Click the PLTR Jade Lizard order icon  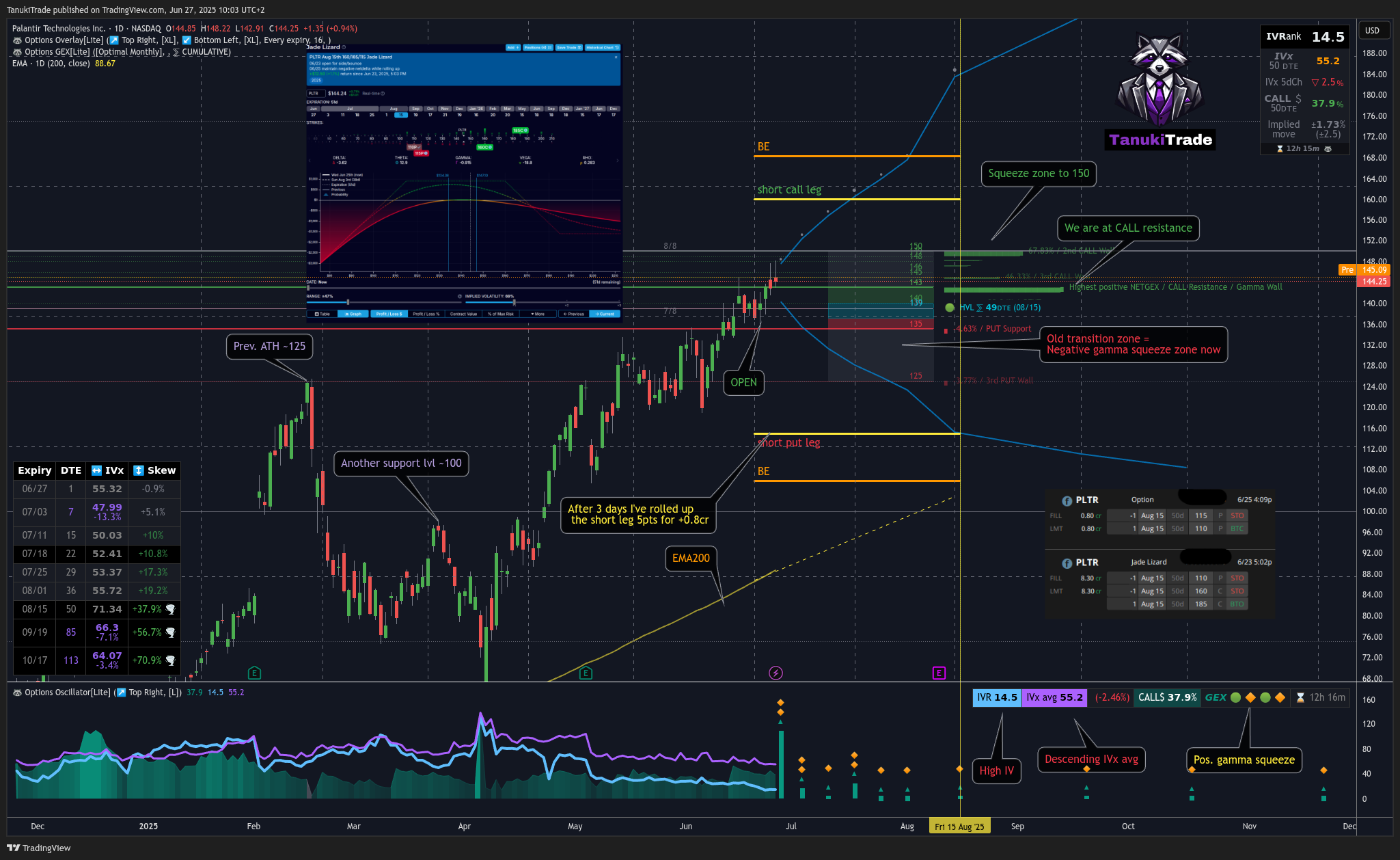tap(1067, 563)
